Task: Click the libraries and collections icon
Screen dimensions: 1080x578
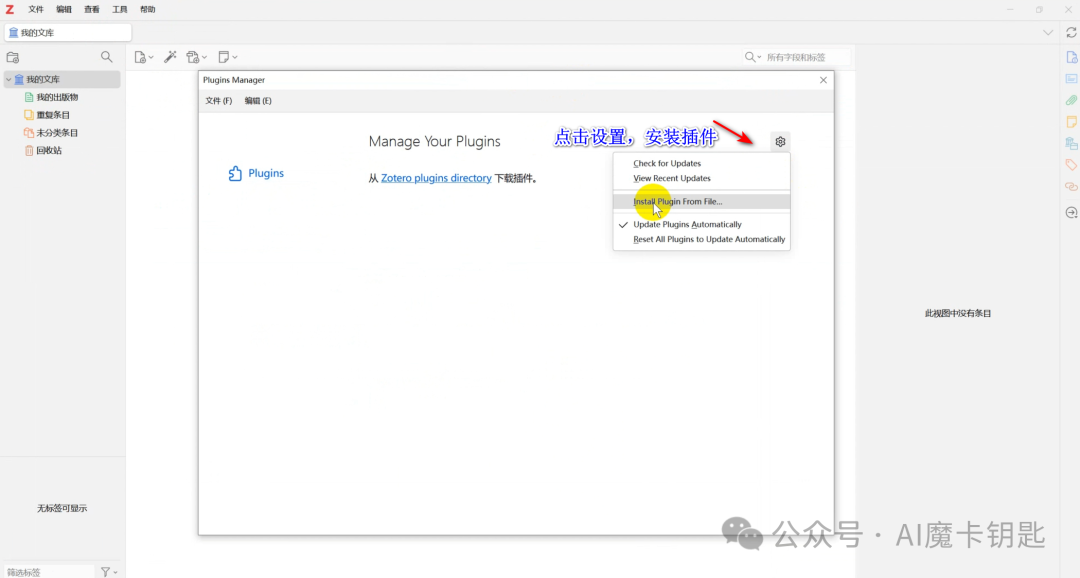Action: pos(1071,143)
